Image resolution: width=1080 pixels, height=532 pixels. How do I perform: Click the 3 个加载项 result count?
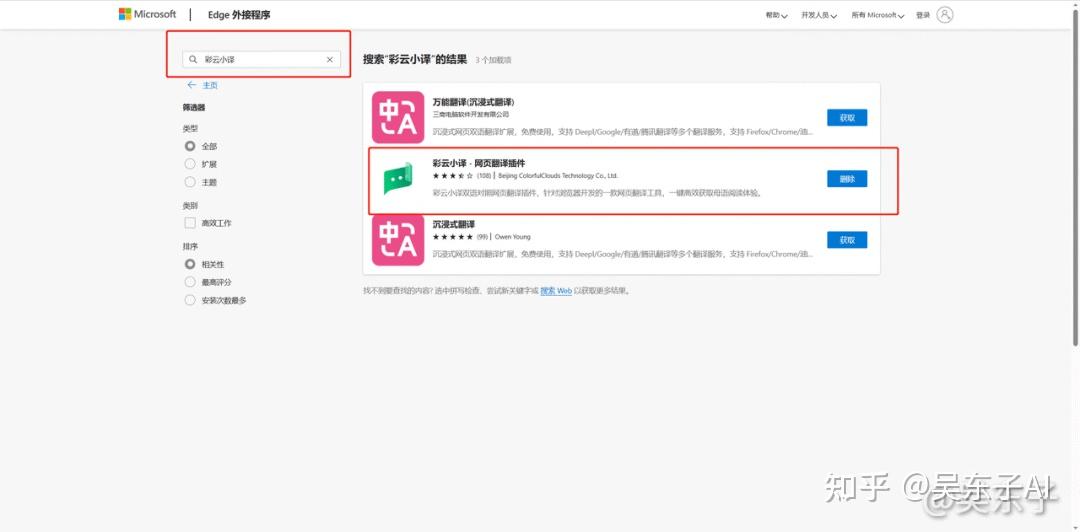pos(493,61)
